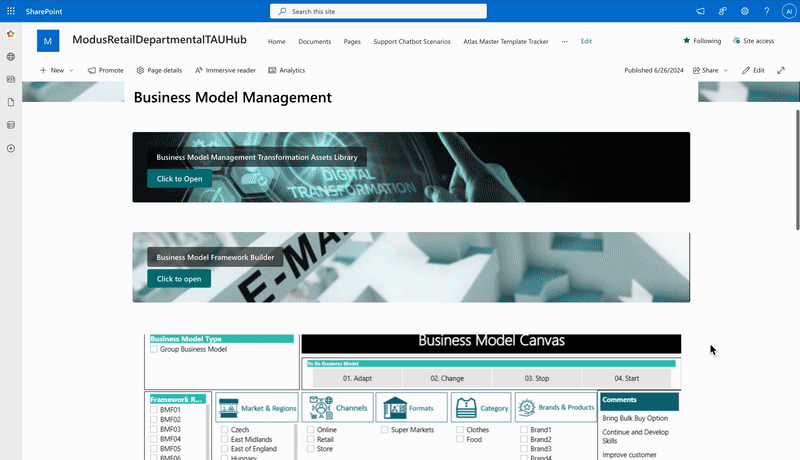Image resolution: width=800 pixels, height=460 pixels.
Task: Check the Clothes category checkbox
Action: (460, 430)
